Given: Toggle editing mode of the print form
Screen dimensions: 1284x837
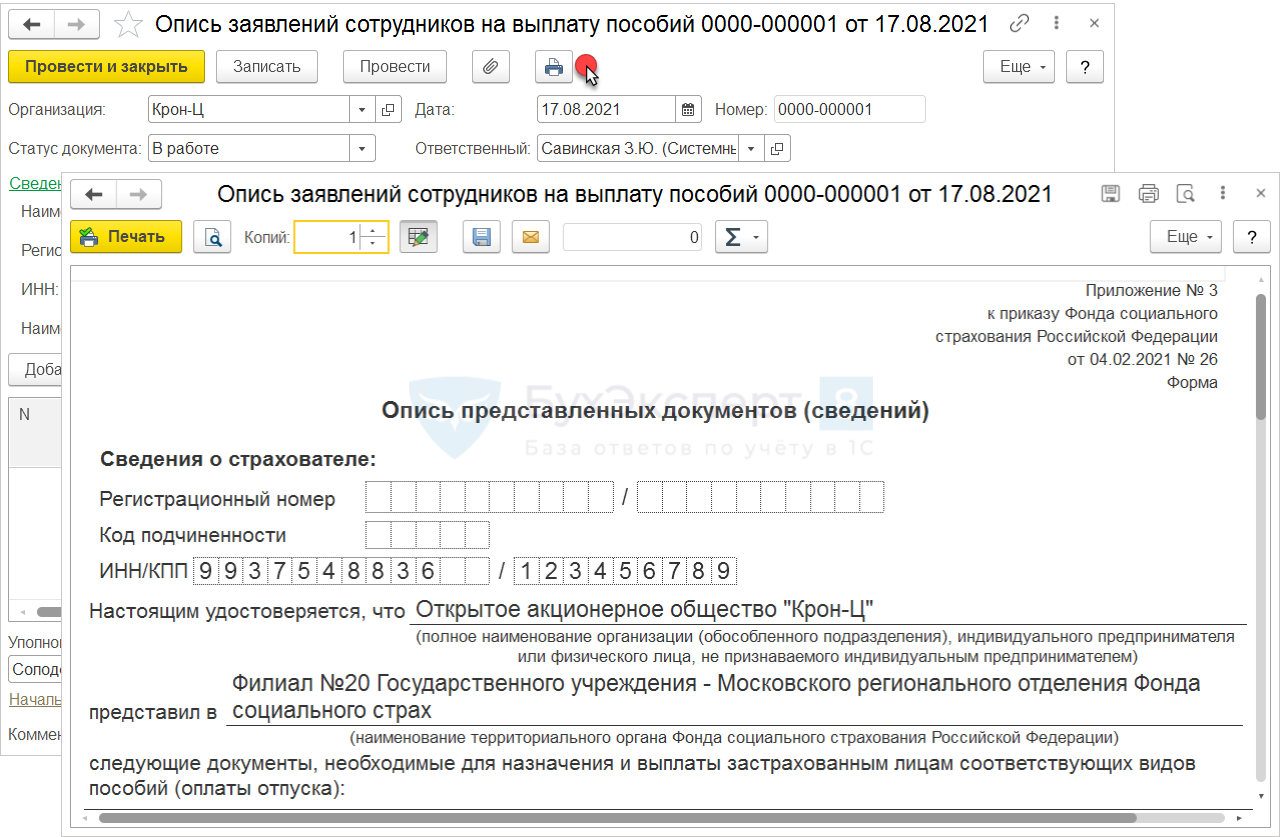Looking at the screenshot, I should (418, 237).
